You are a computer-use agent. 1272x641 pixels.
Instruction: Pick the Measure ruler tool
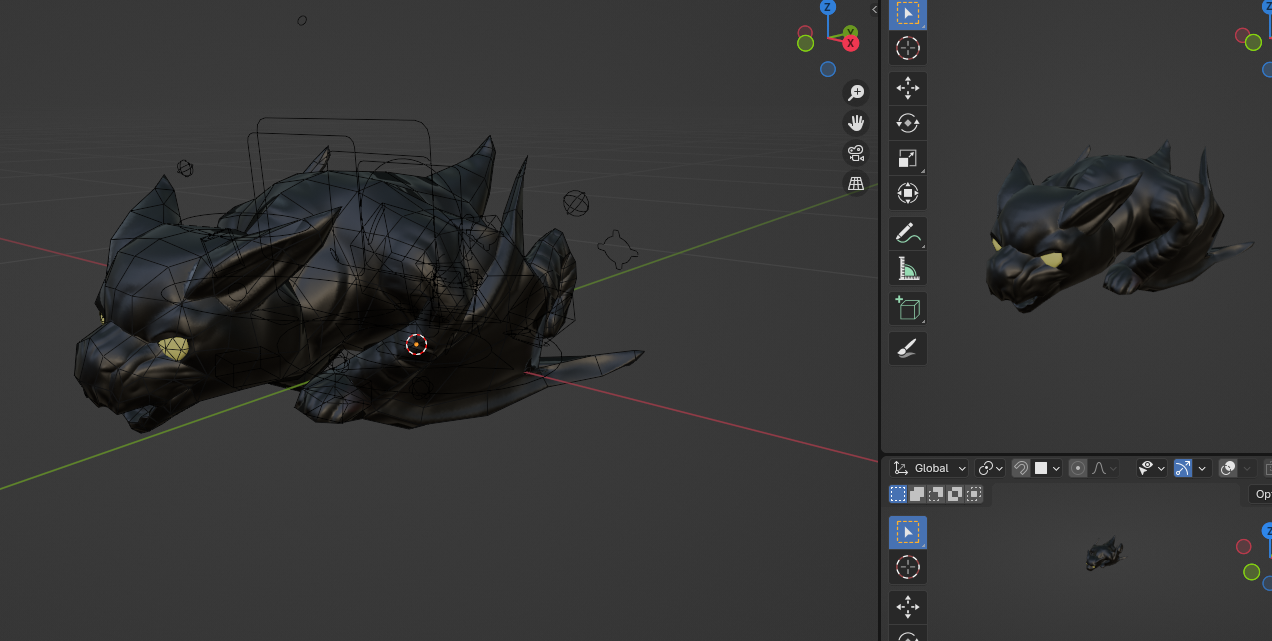coord(907,269)
